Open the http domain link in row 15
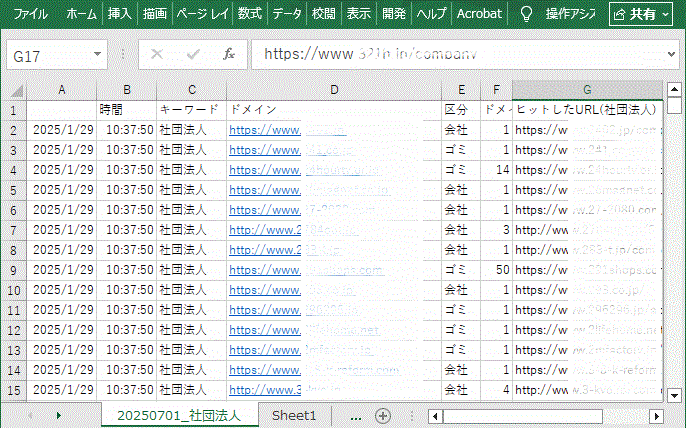The width and height of the screenshot is (686, 428). [284, 390]
